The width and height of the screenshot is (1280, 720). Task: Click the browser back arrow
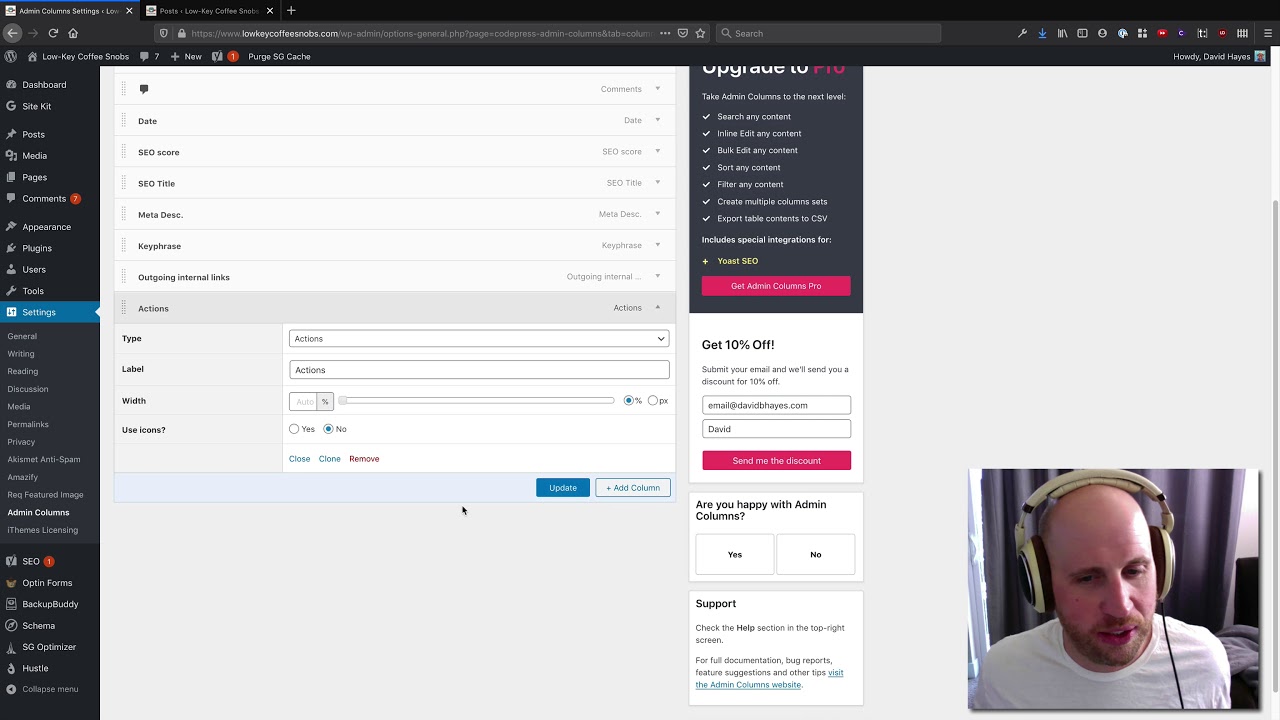(12, 33)
